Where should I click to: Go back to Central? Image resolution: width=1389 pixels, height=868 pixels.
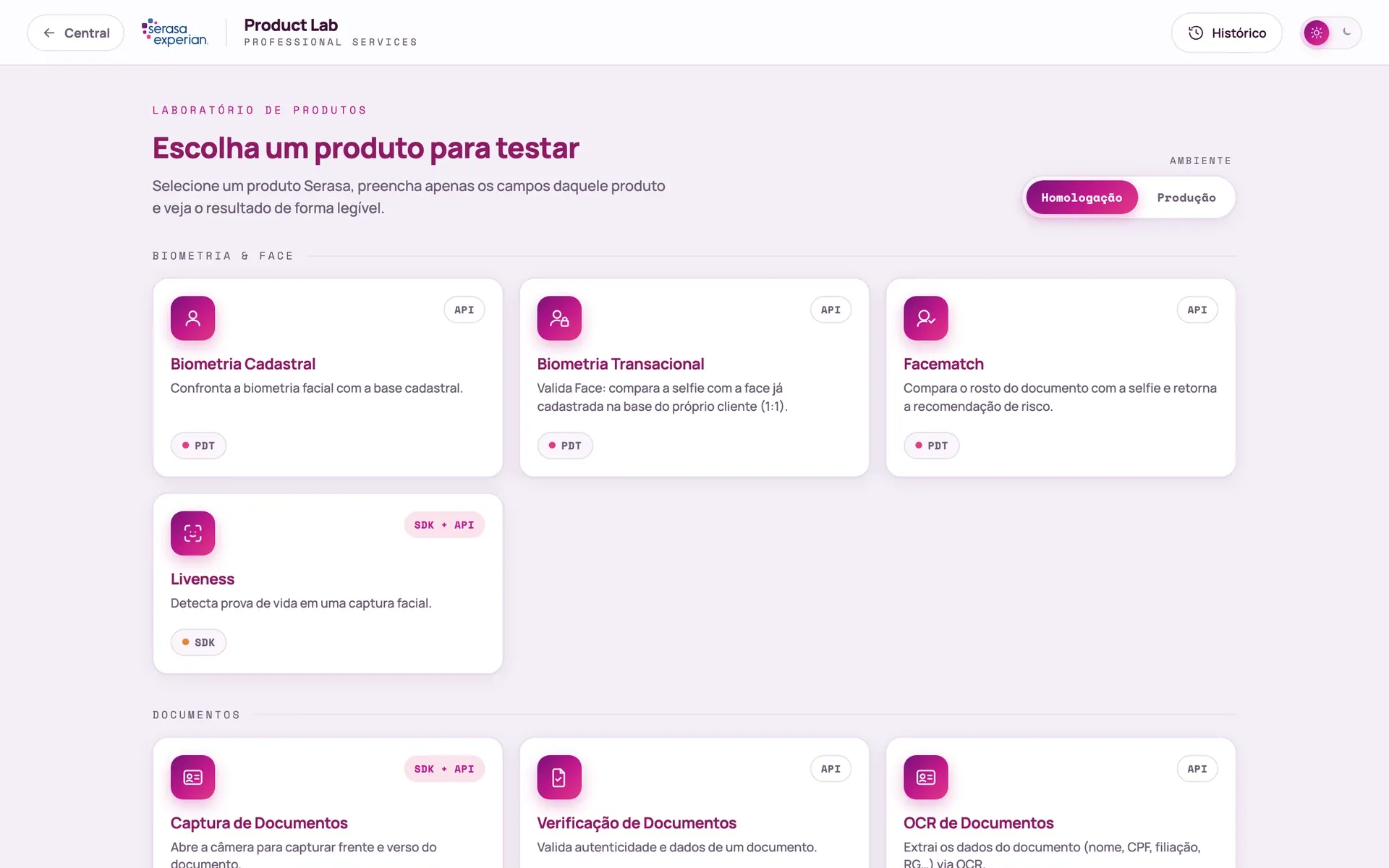point(76,33)
